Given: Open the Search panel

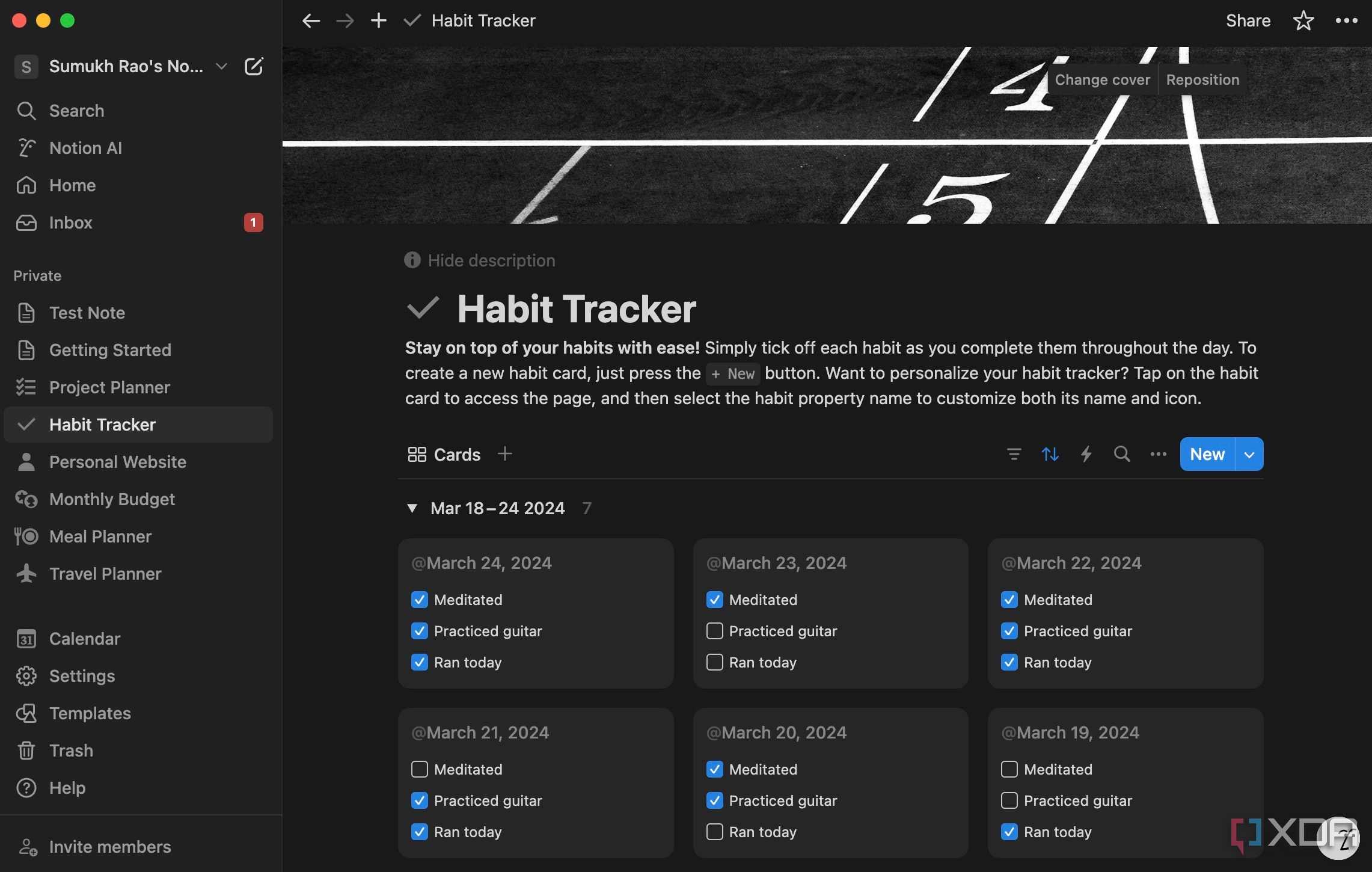Looking at the screenshot, I should (x=76, y=110).
